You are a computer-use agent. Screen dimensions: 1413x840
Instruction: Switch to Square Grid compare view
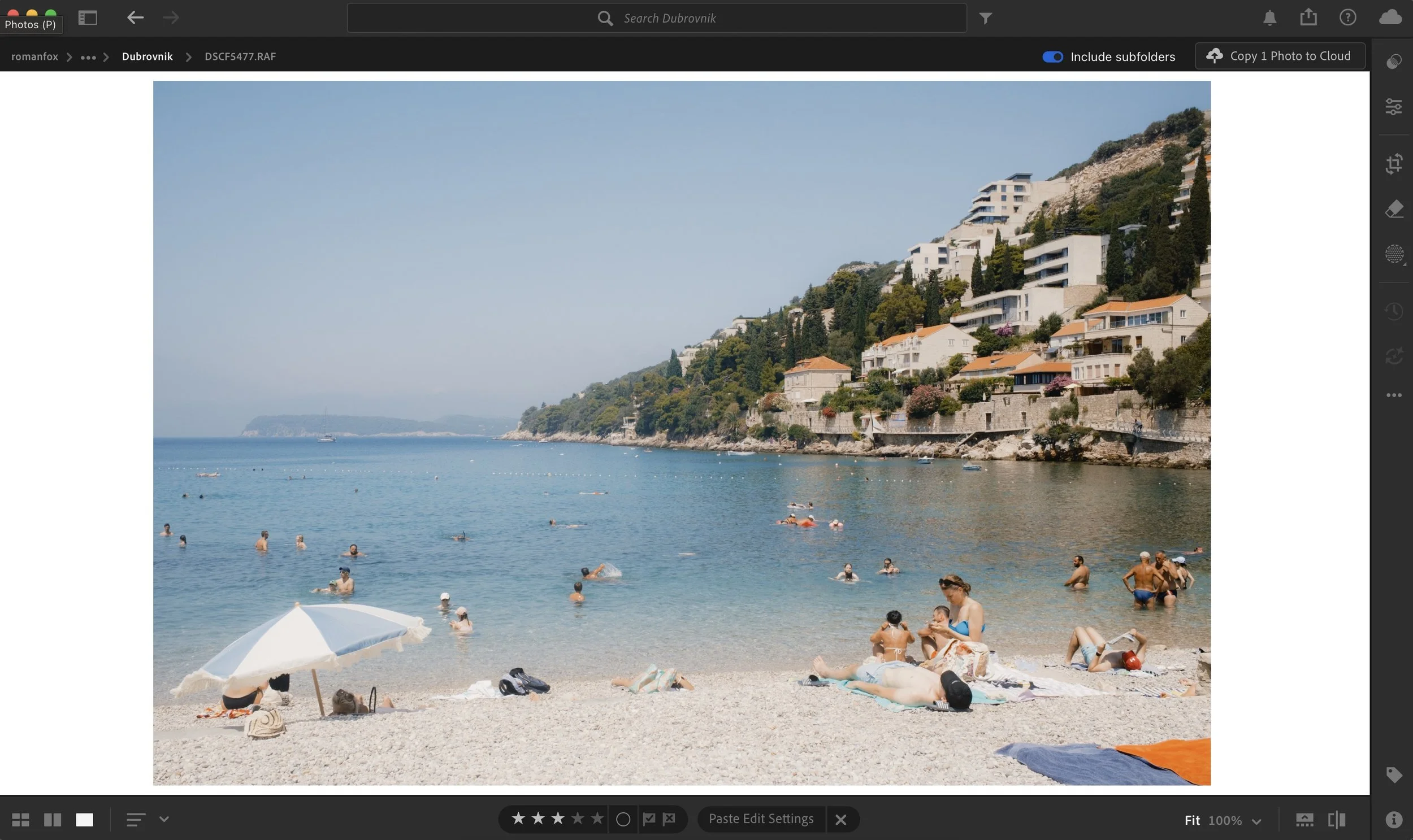coord(53,820)
